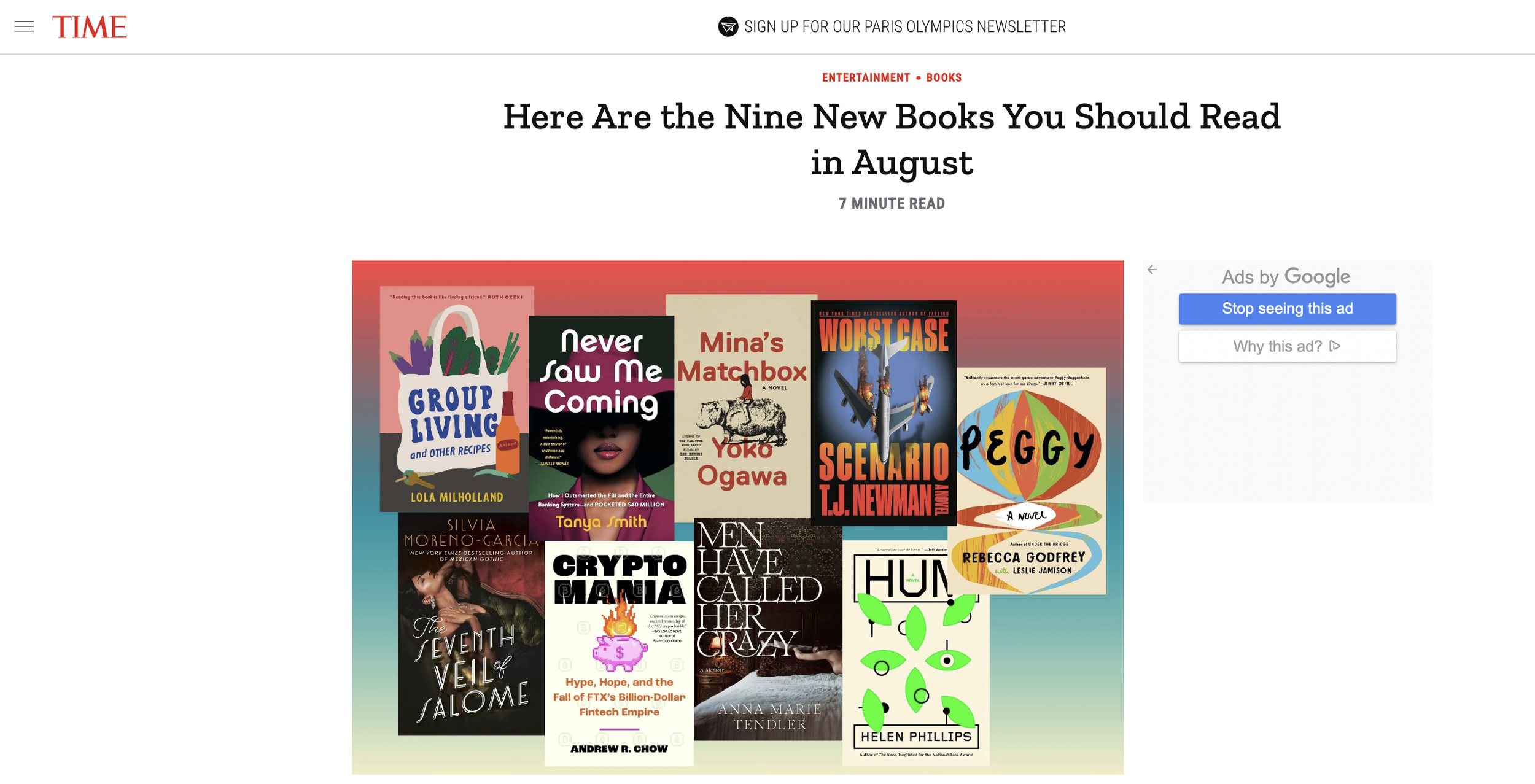Click the TIME logo
The width and height of the screenshot is (1535, 784).
tap(90, 27)
